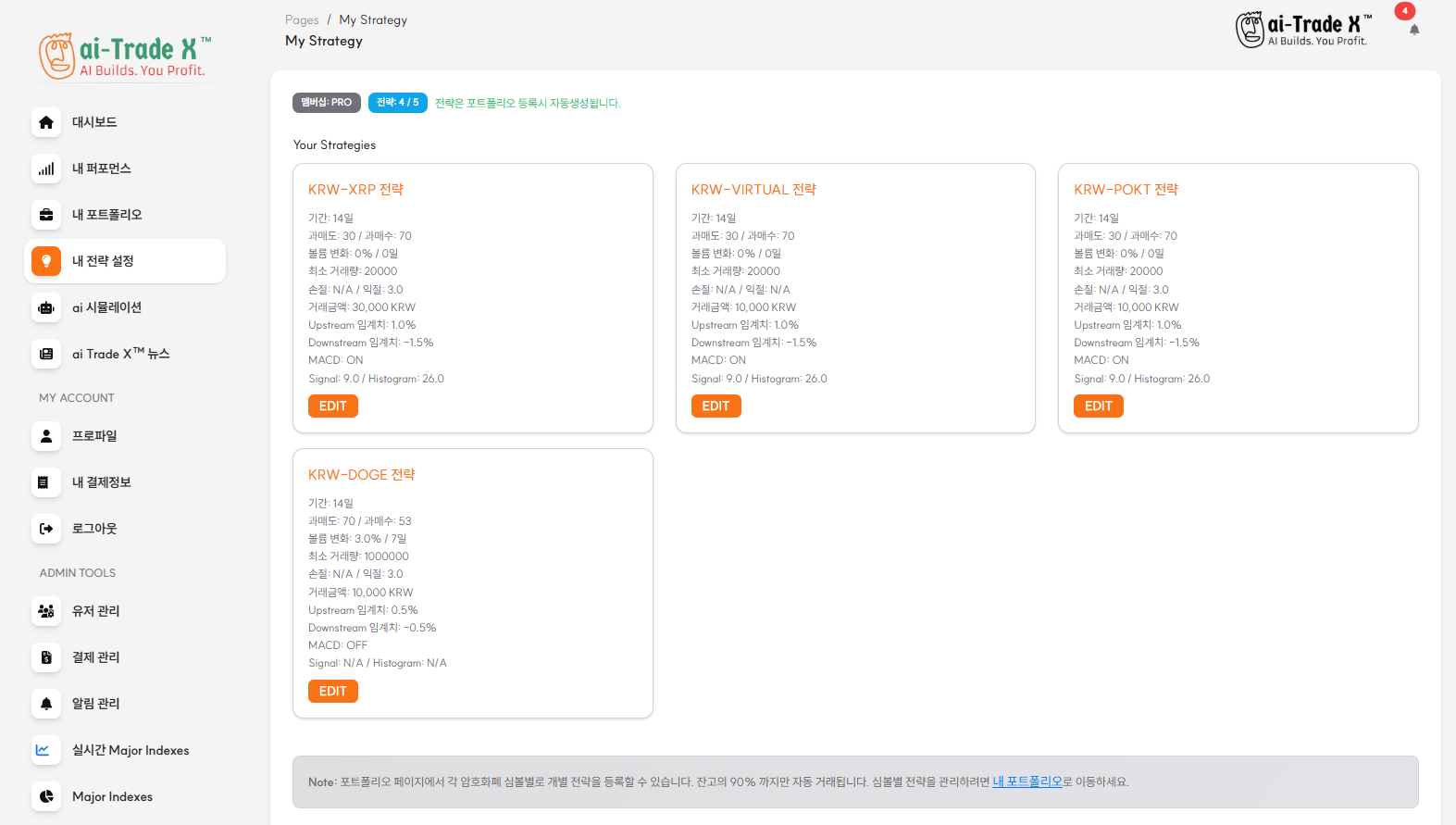1456x825 pixels.
Task: Follow the 내 포트폴리오 link in the note
Action: 1027,781
